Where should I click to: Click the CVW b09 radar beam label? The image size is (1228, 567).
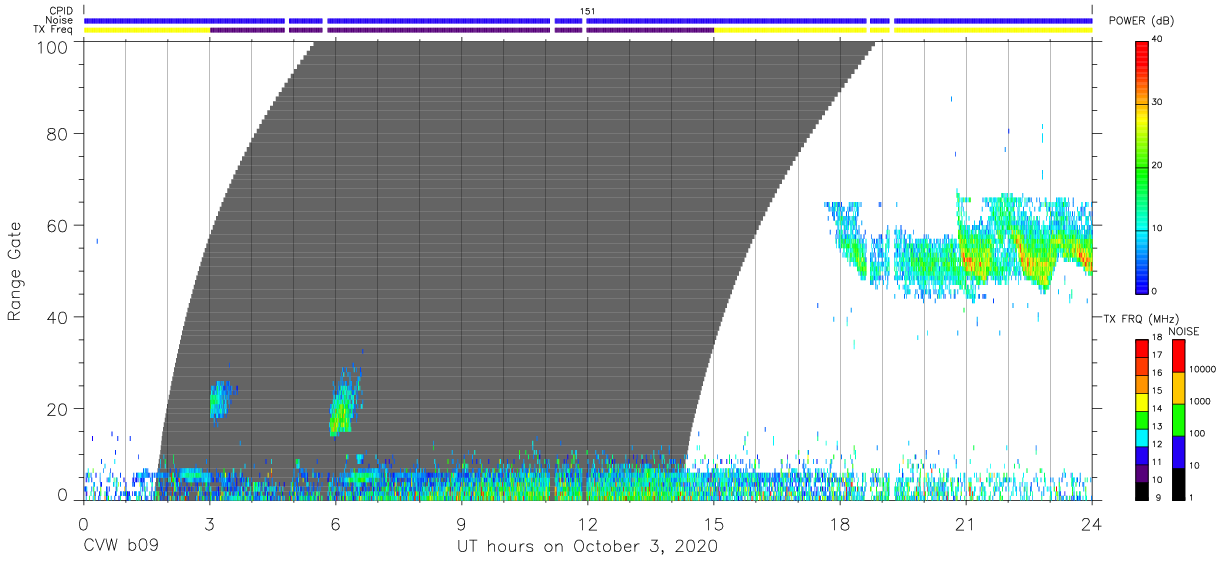point(120,547)
